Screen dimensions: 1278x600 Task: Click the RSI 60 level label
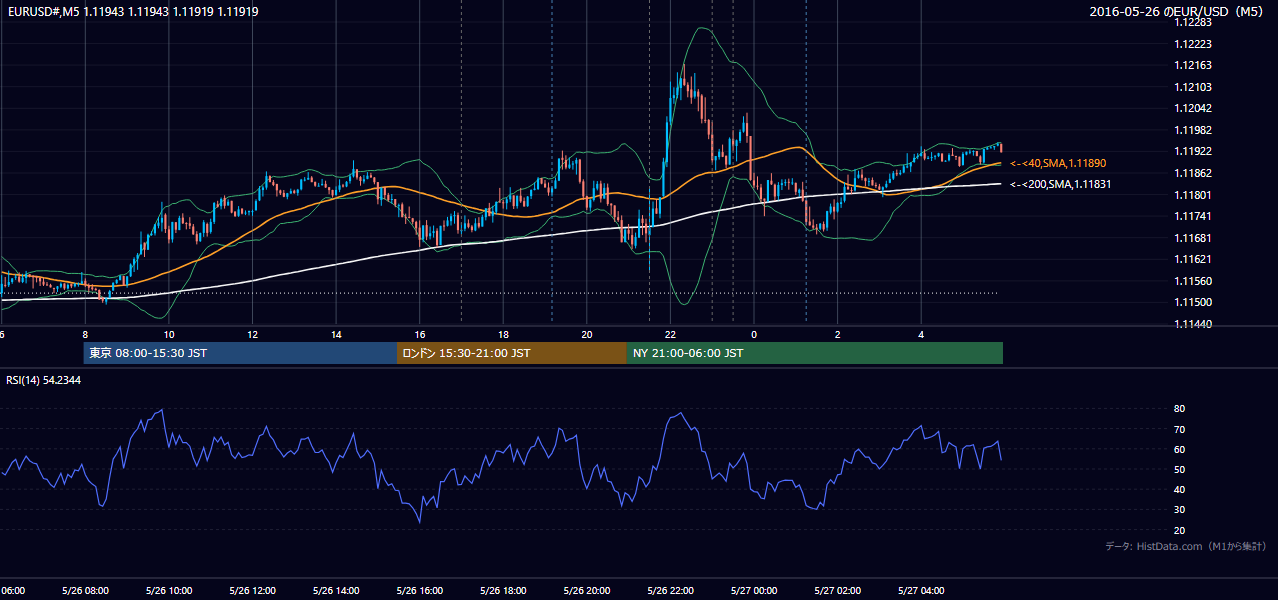tap(1179, 449)
